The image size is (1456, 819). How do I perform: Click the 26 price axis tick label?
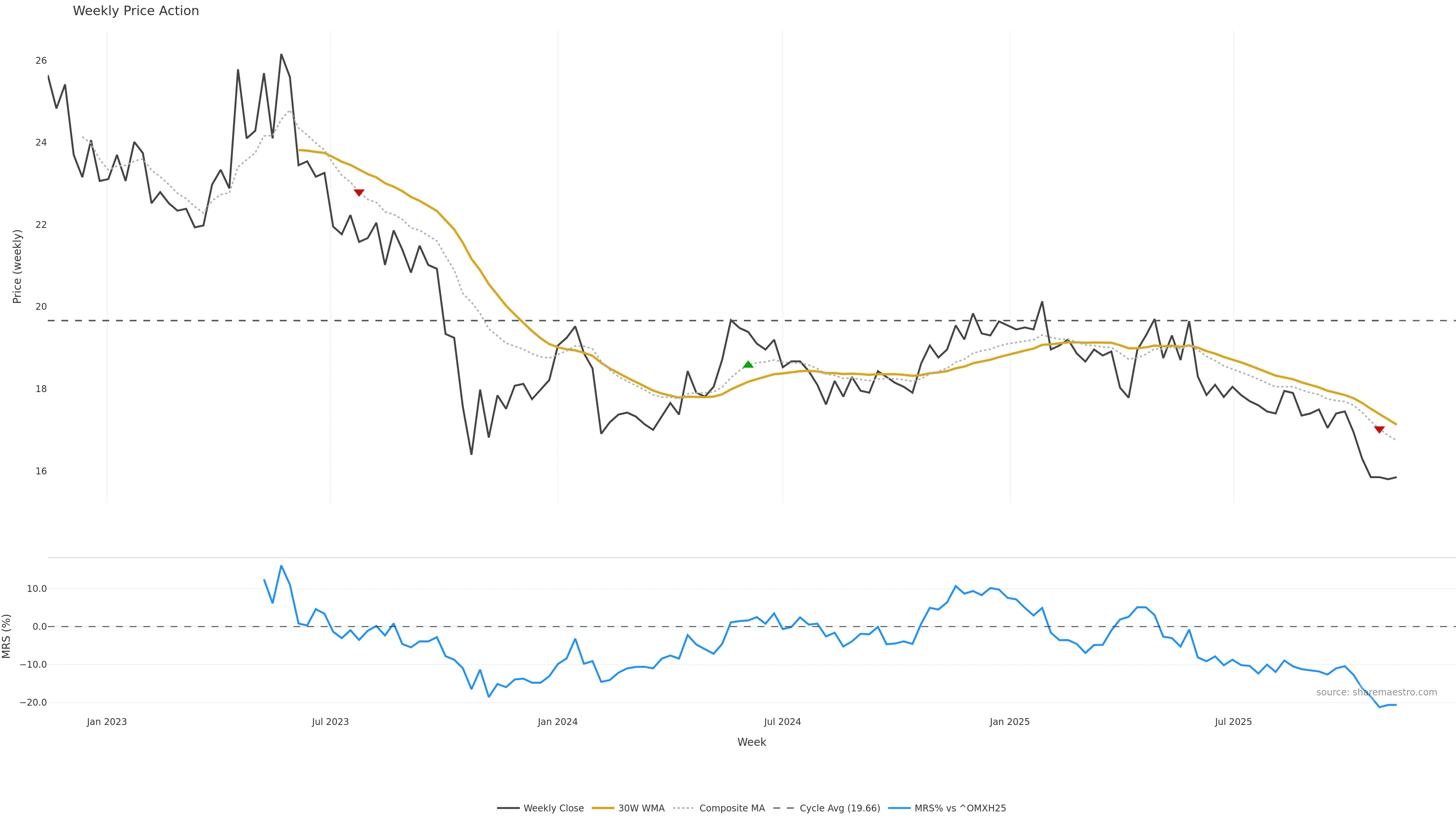pyautogui.click(x=41, y=61)
